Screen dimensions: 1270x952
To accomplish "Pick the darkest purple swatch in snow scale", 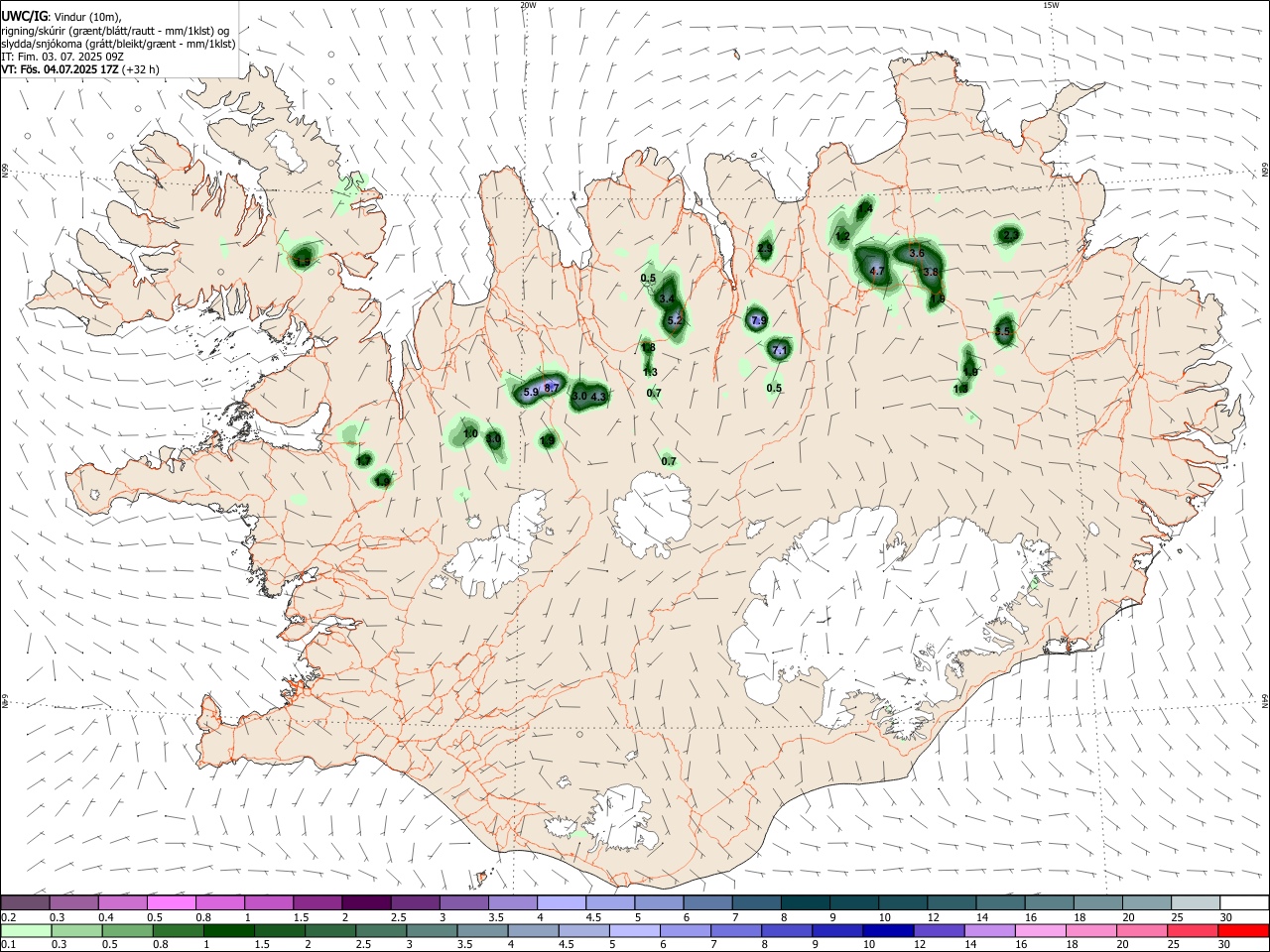I will click(x=366, y=902).
